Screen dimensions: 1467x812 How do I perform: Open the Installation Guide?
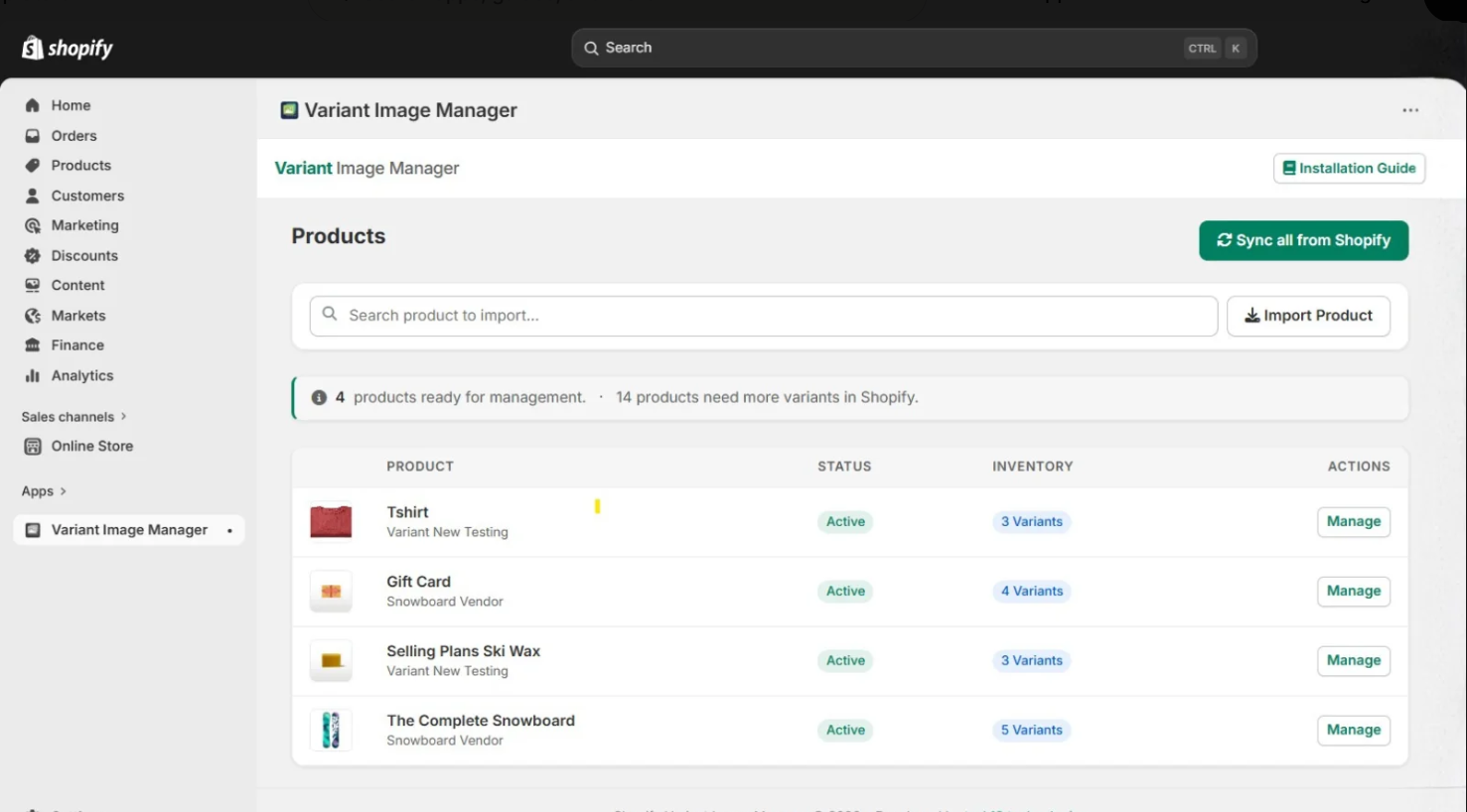pyautogui.click(x=1349, y=168)
